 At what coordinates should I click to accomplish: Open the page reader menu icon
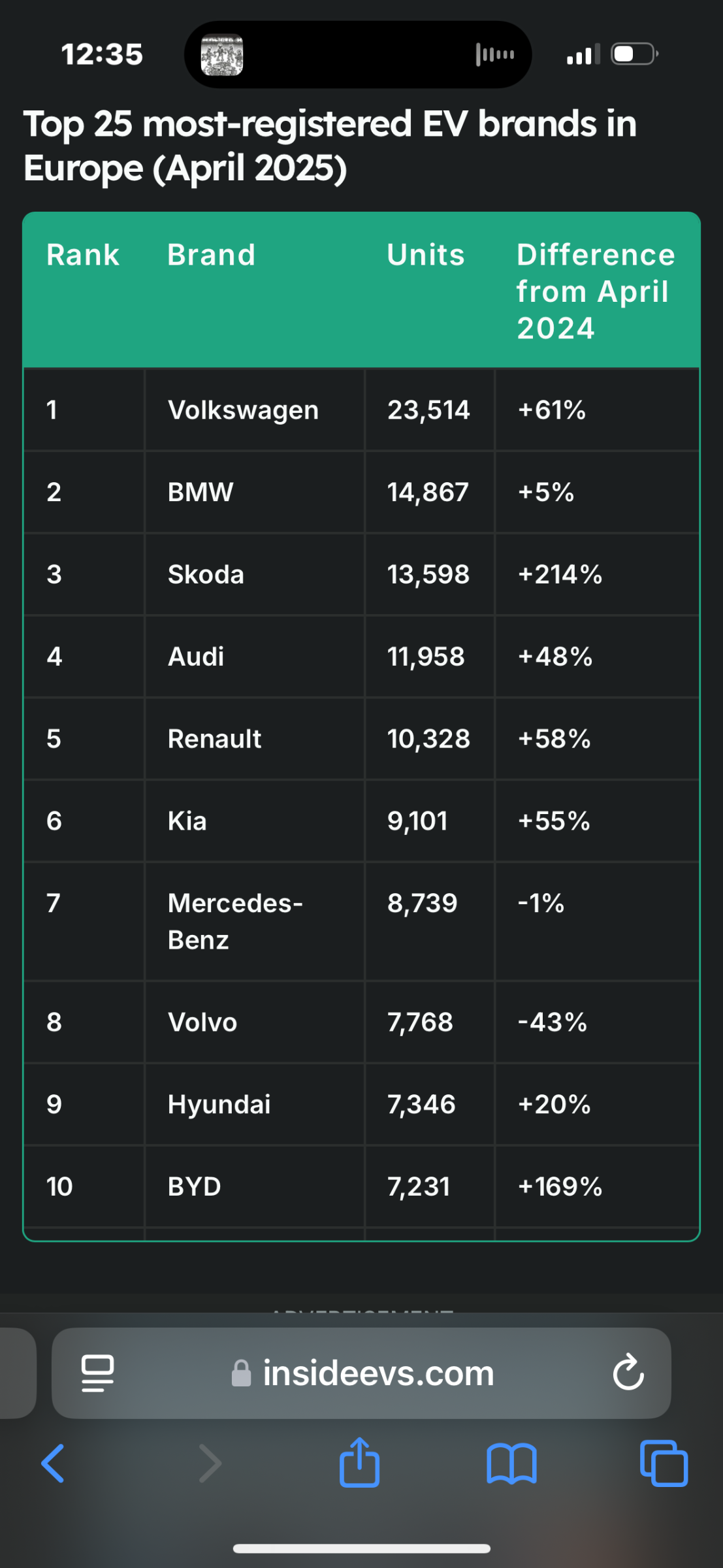[x=97, y=1373]
